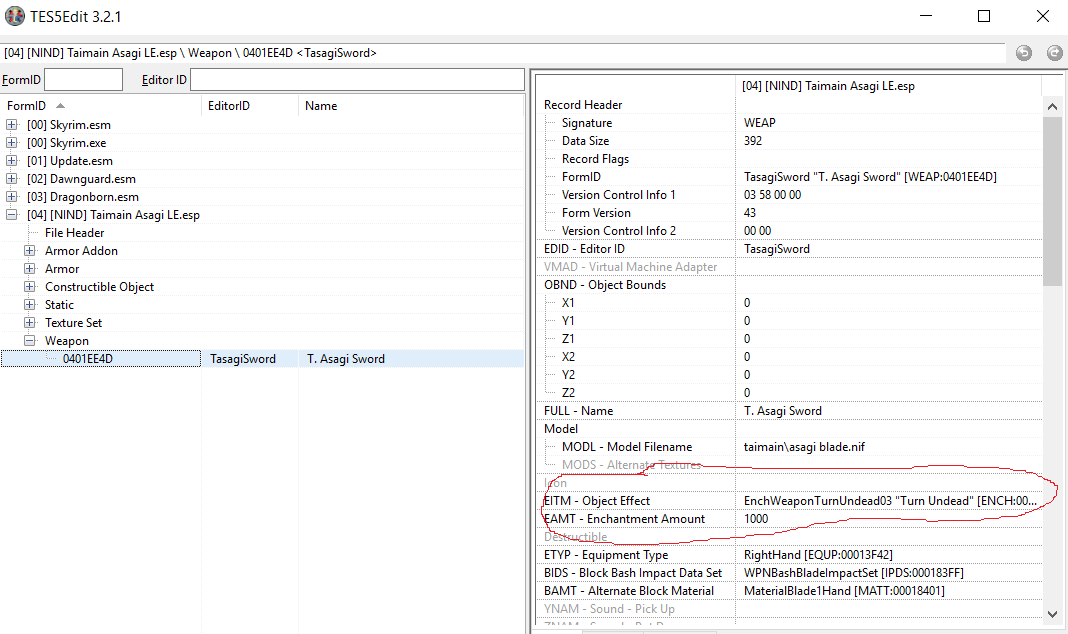Select the MODL - Model Filename row
Screen dimensions: 1068x634
(x=788, y=447)
